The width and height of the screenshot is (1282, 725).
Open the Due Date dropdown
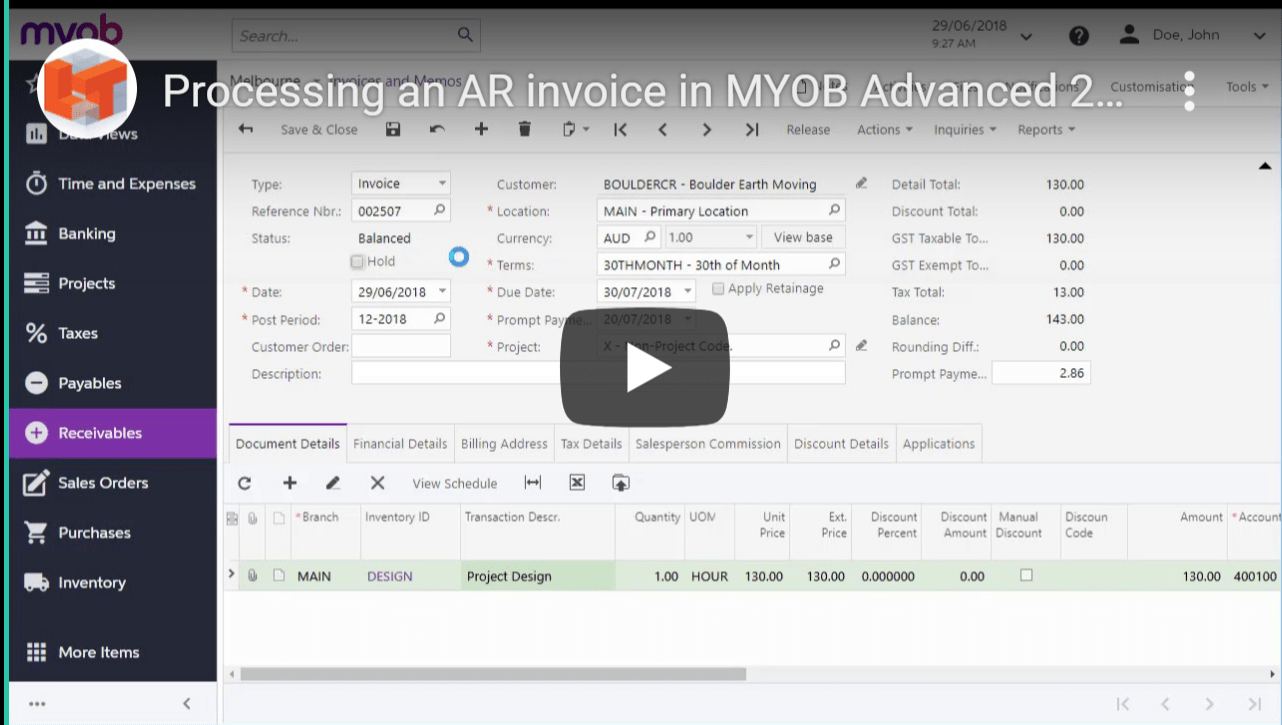(687, 292)
